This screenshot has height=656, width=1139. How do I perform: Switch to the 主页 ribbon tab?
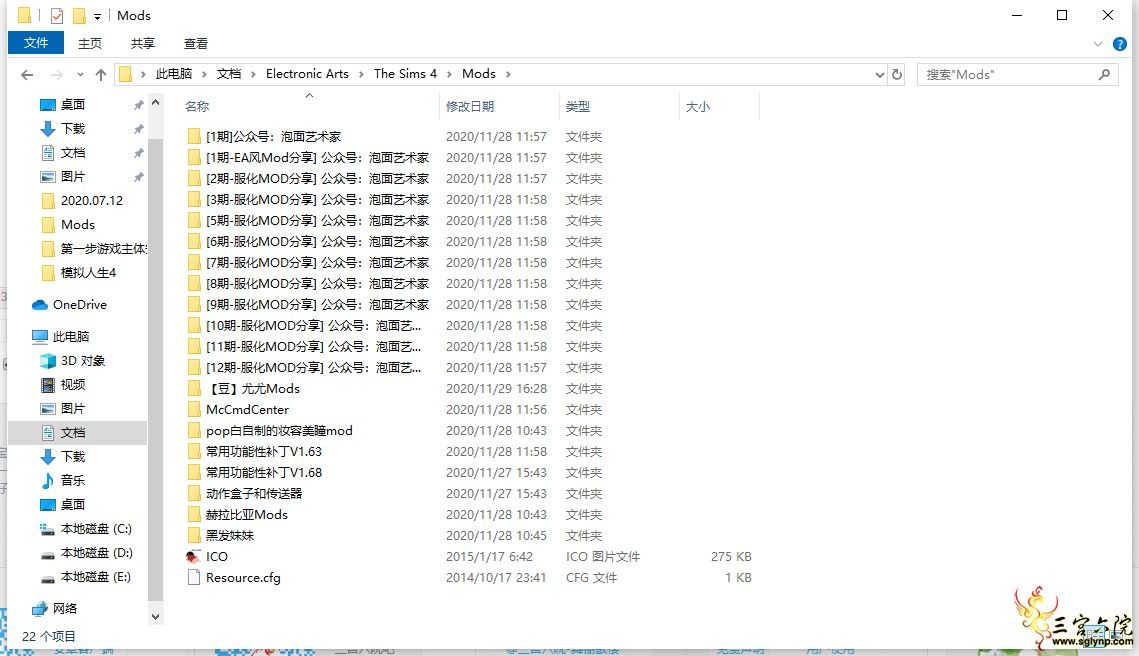(x=90, y=44)
